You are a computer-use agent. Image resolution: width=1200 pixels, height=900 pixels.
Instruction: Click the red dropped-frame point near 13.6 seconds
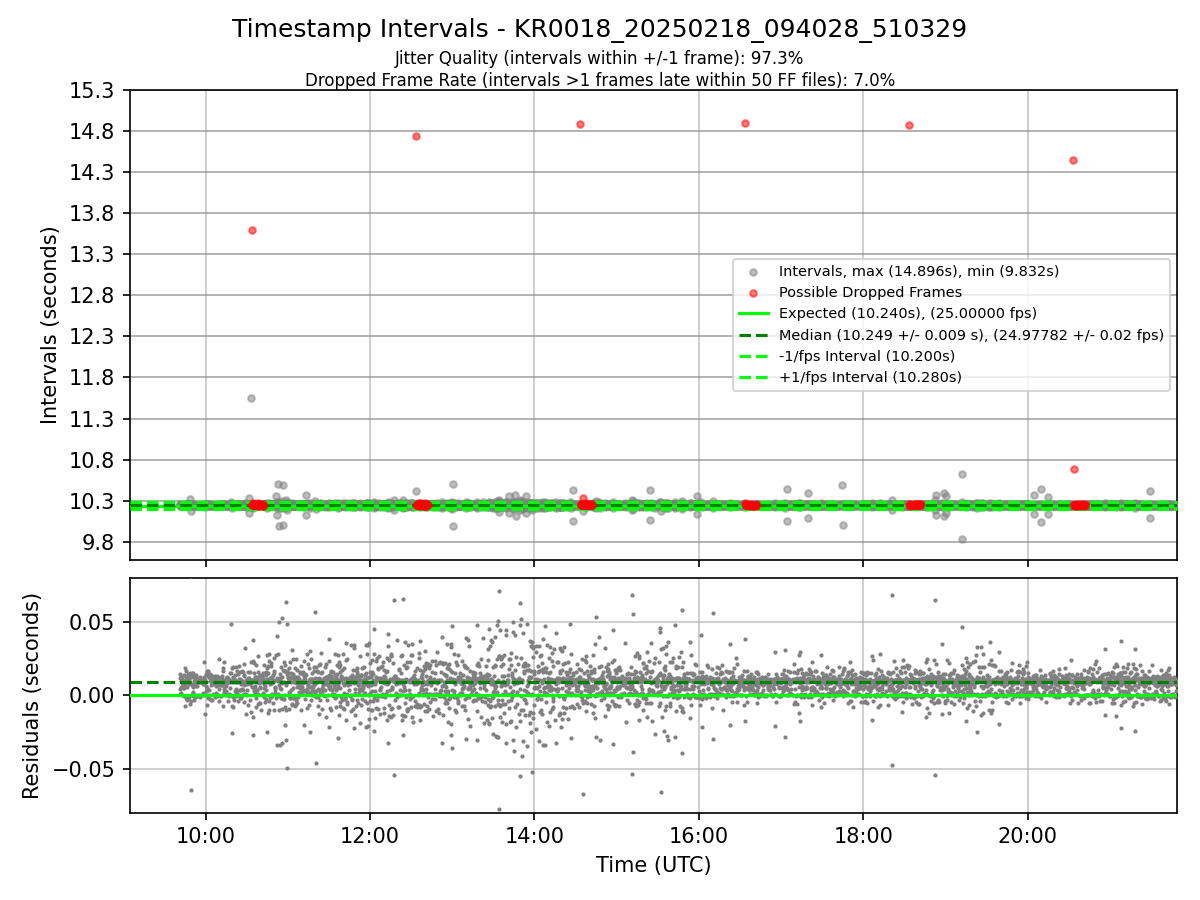[252, 230]
